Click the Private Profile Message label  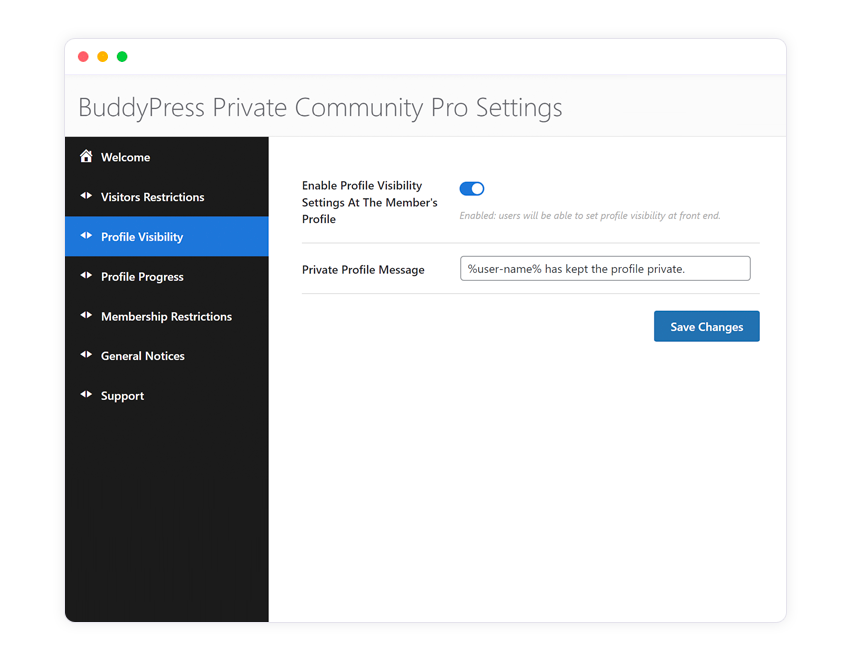click(363, 269)
